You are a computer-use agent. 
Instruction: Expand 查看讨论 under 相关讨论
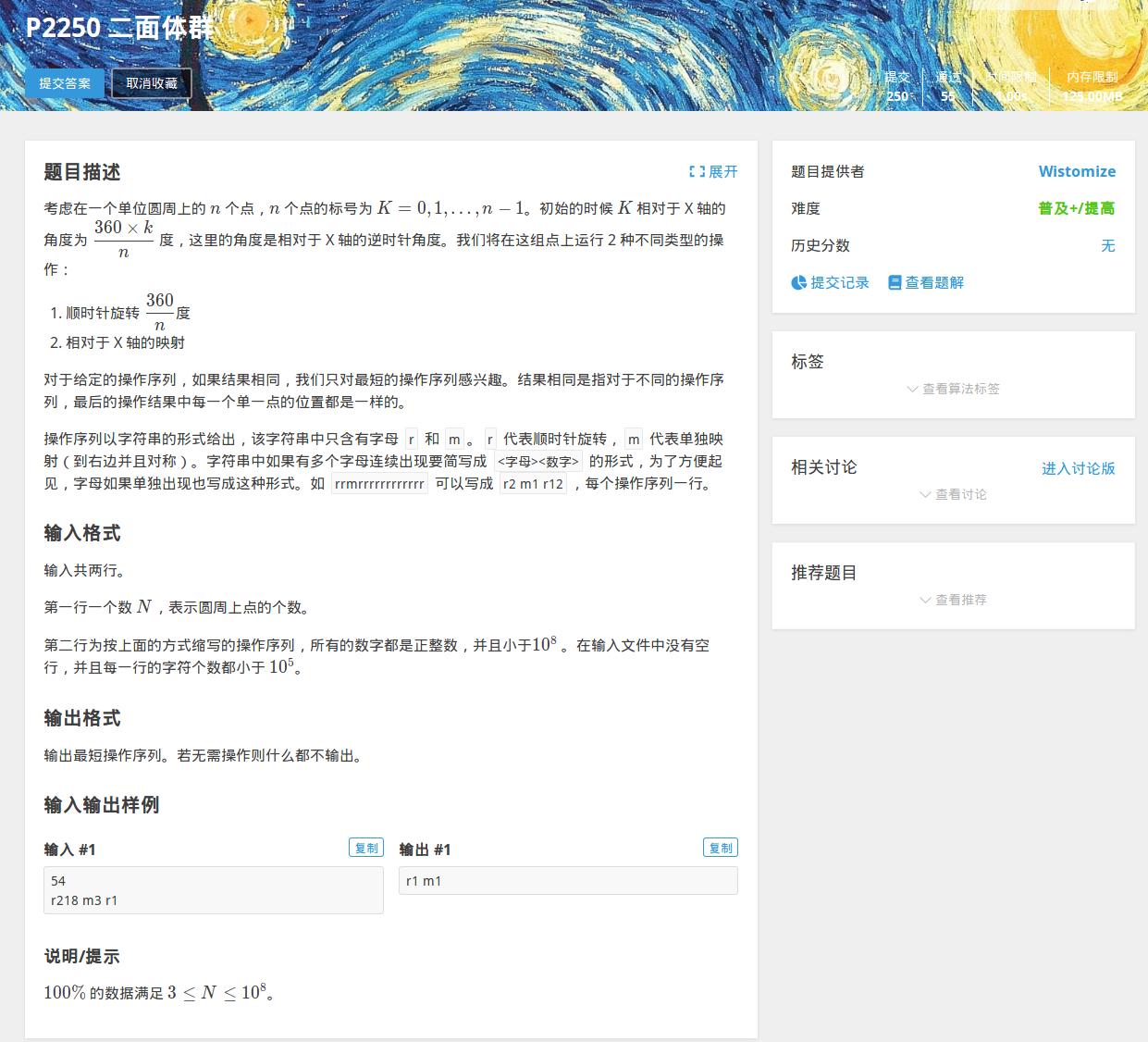953,494
